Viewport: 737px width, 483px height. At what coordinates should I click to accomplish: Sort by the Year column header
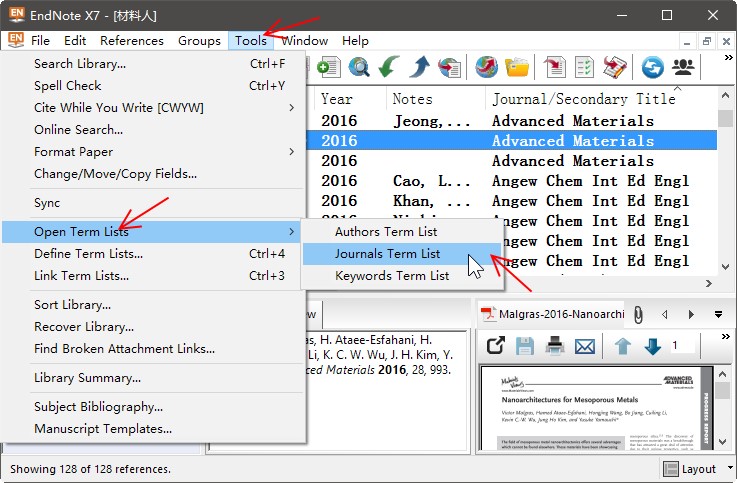click(x=350, y=99)
